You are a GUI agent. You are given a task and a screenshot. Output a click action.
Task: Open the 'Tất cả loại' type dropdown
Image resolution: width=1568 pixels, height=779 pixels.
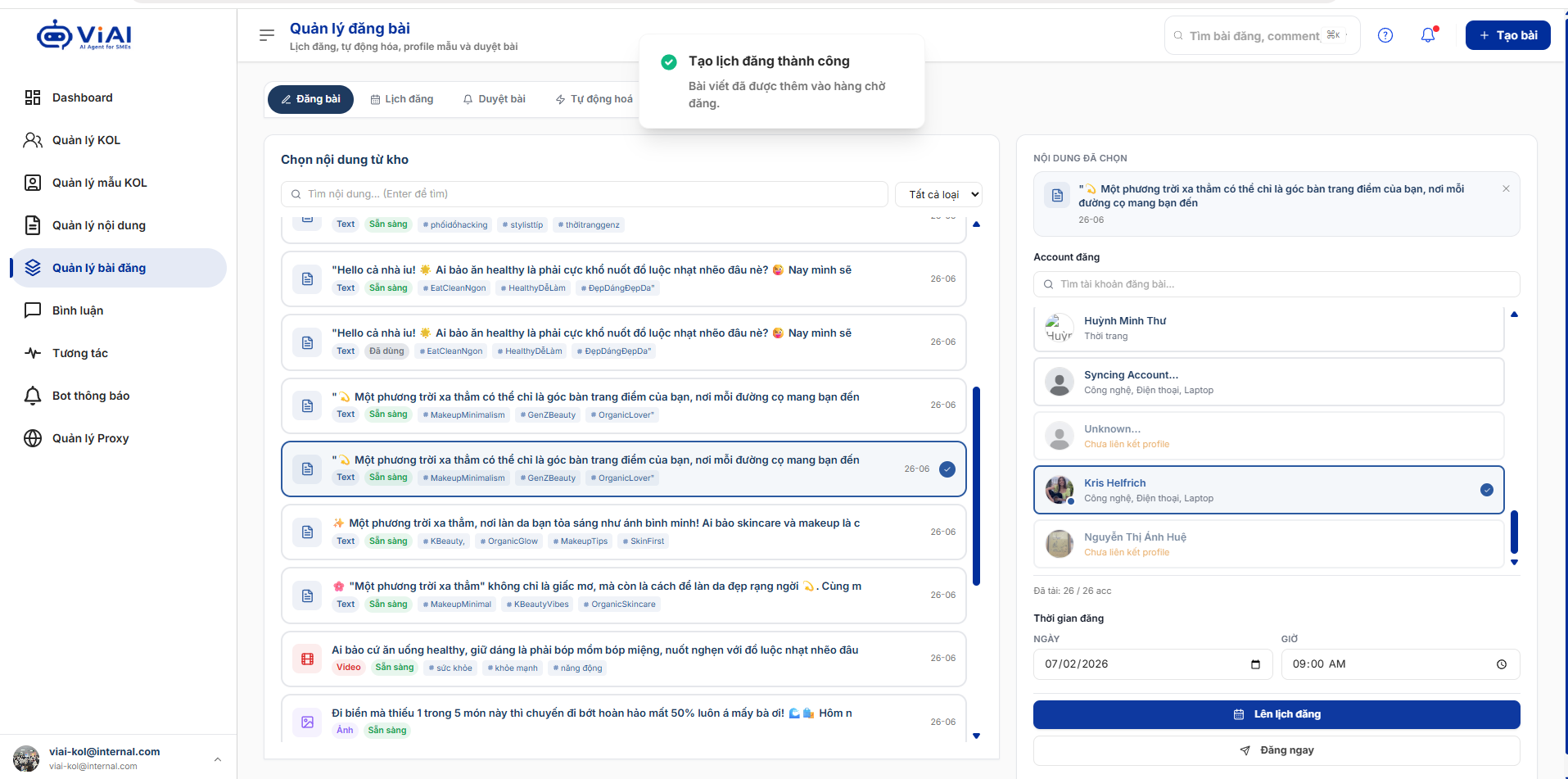click(938, 194)
